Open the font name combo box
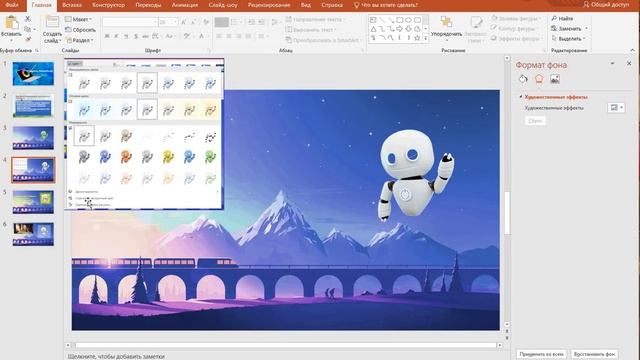The image size is (640, 360). (130, 22)
